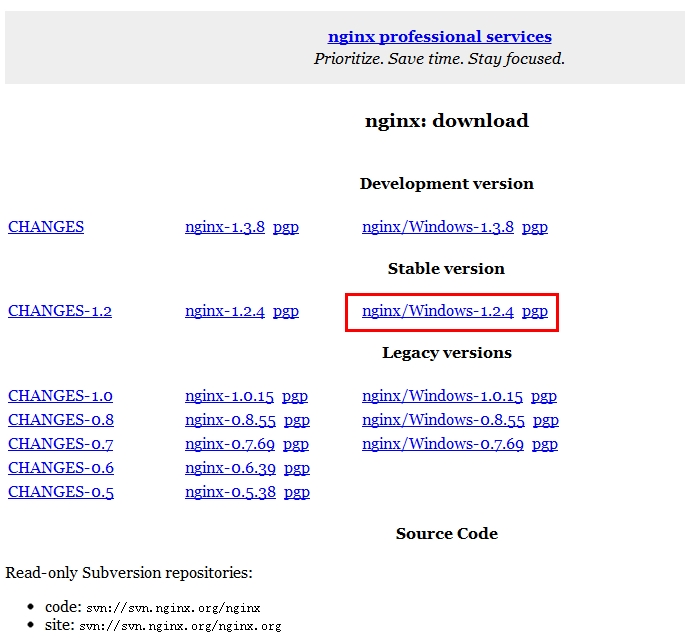Download nginx/Windows-1.3.8
This screenshot has width=685, height=638.
[438, 227]
